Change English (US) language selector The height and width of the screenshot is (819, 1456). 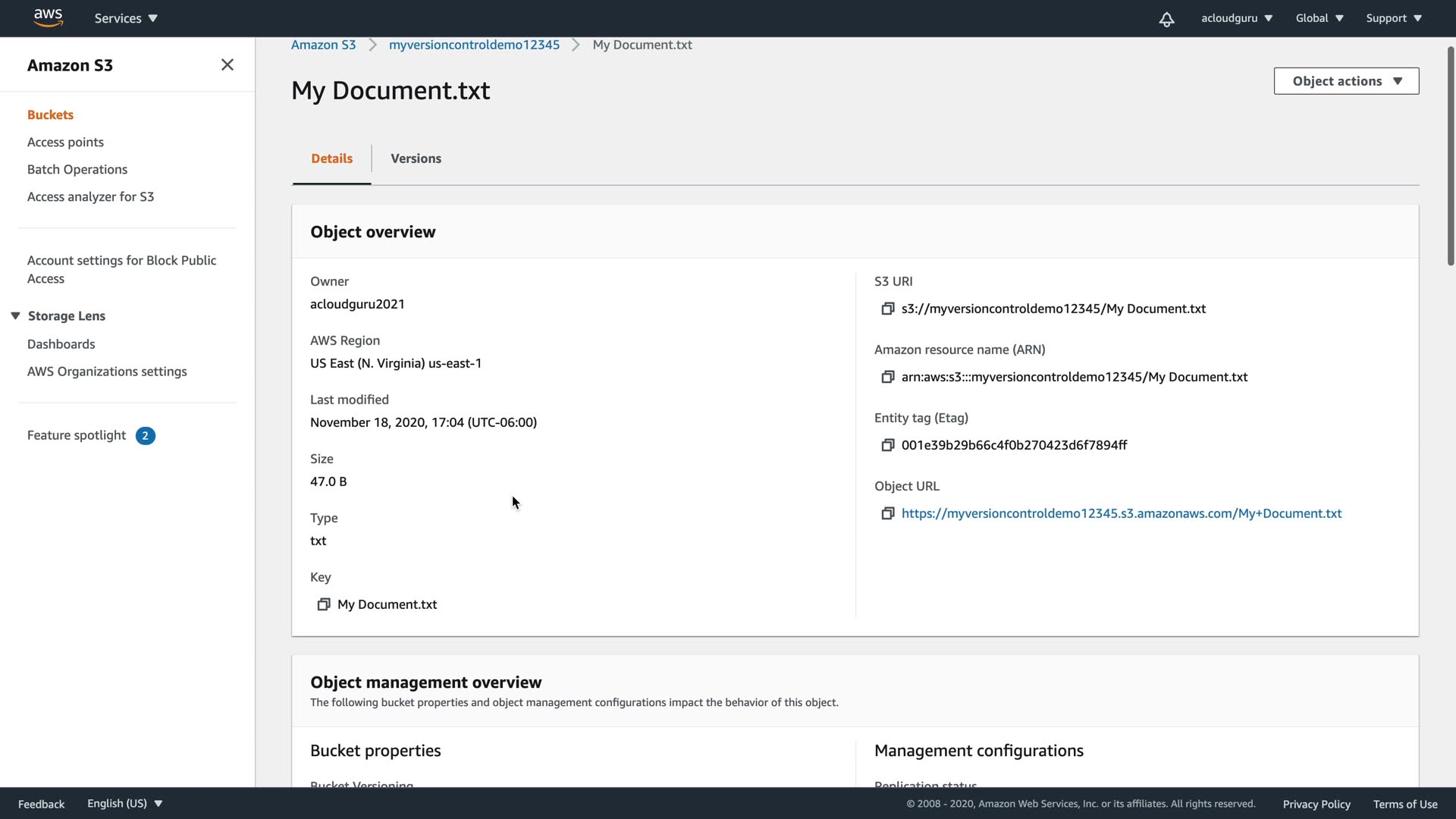pos(124,804)
